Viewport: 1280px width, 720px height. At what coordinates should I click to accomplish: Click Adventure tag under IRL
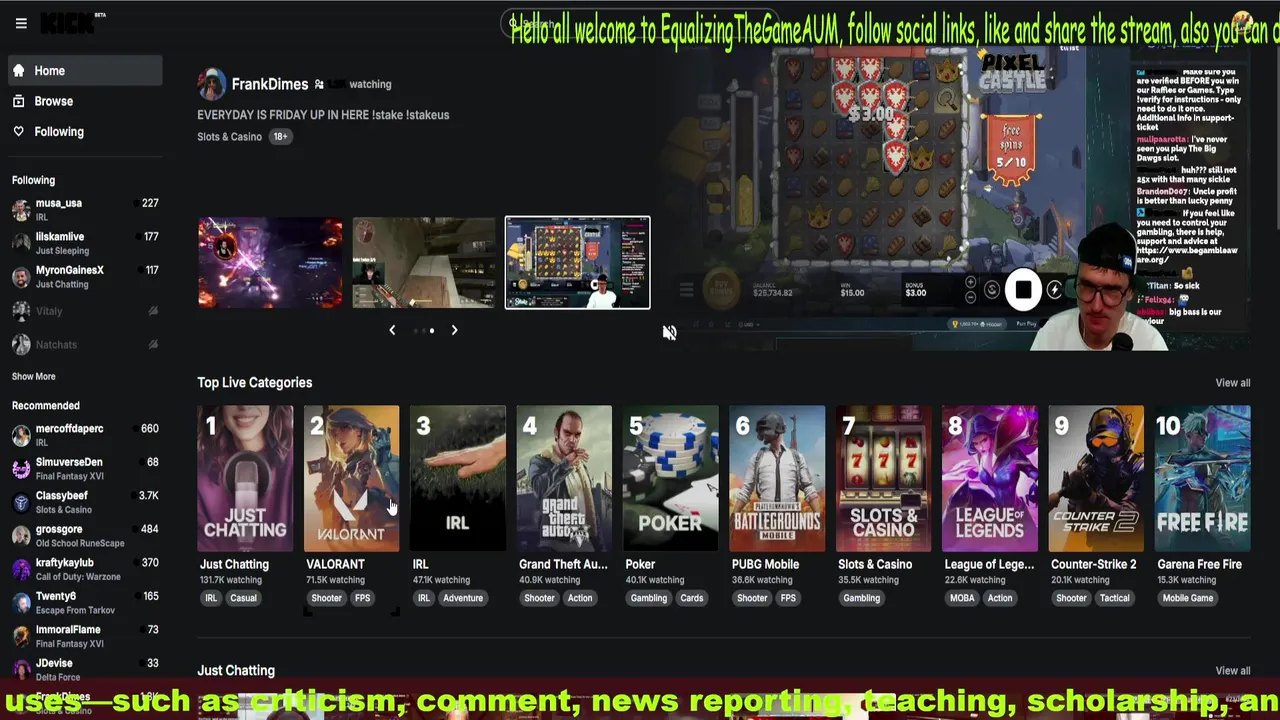(463, 598)
